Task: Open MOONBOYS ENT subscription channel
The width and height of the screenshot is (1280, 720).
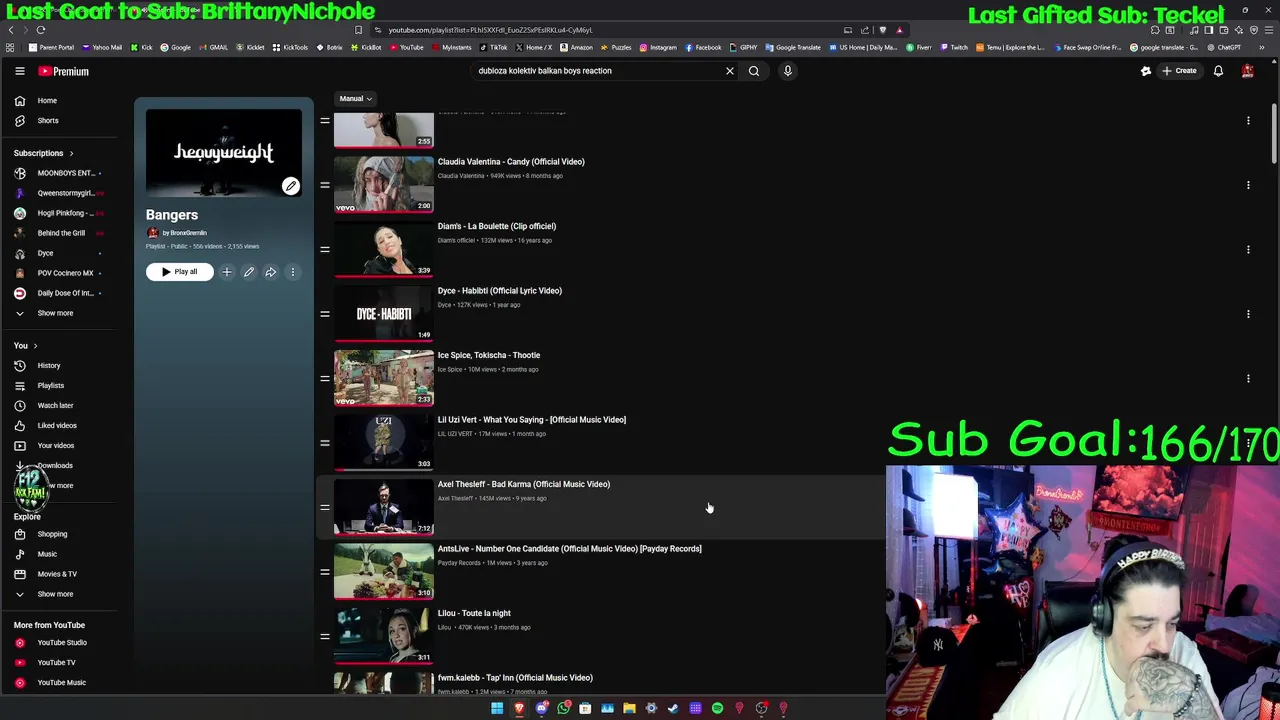Action: 65,173
